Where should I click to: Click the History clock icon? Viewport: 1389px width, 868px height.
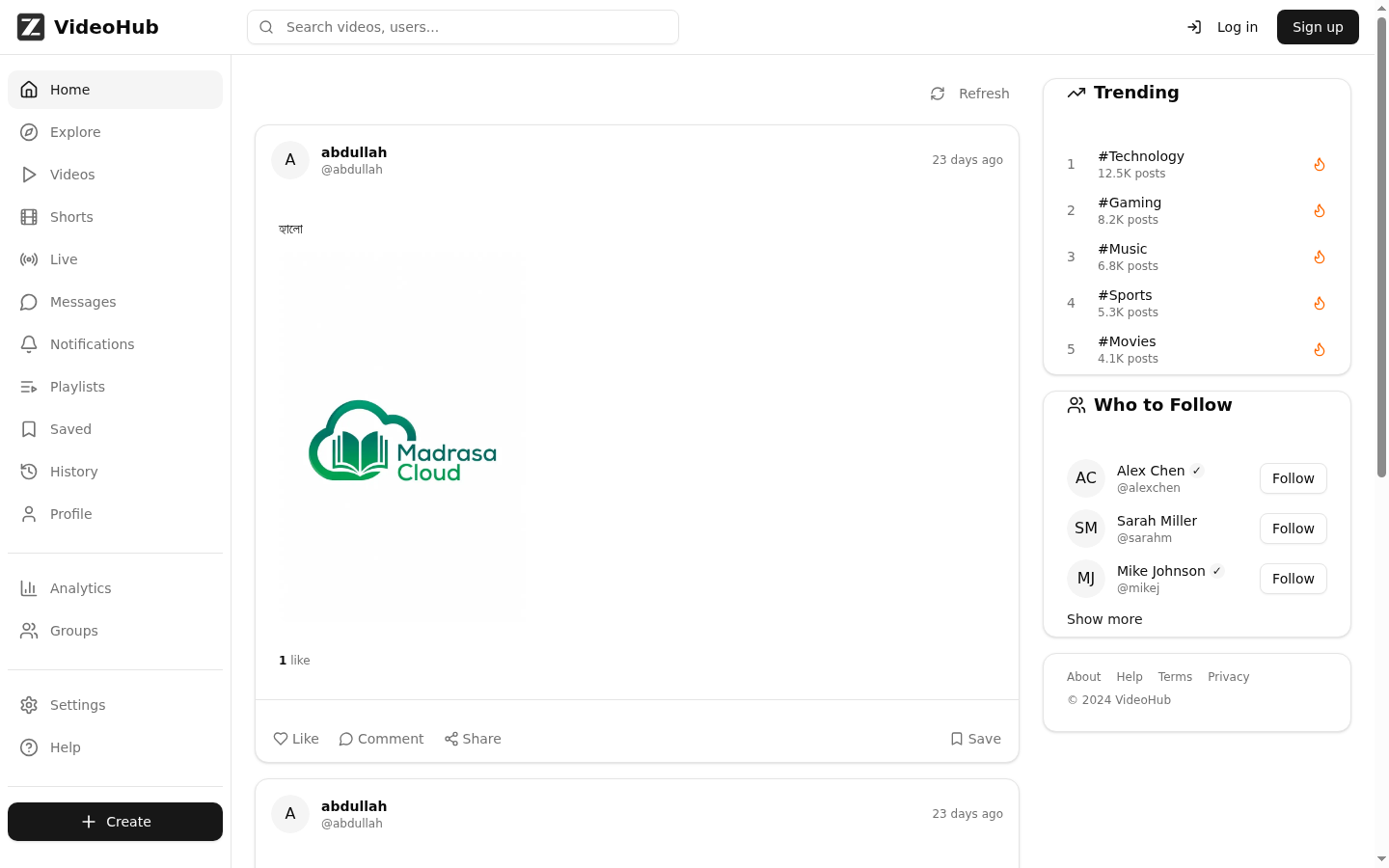[x=29, y=472]
